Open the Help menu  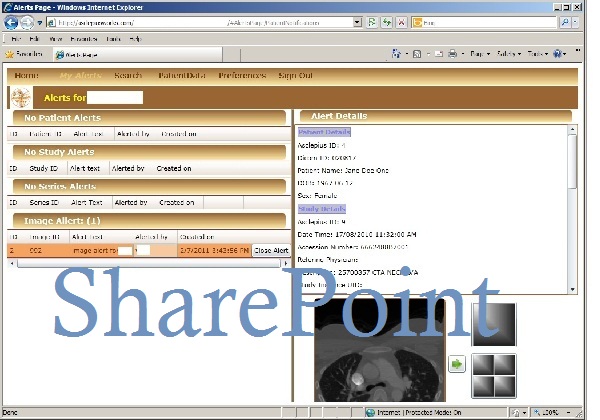135,39
